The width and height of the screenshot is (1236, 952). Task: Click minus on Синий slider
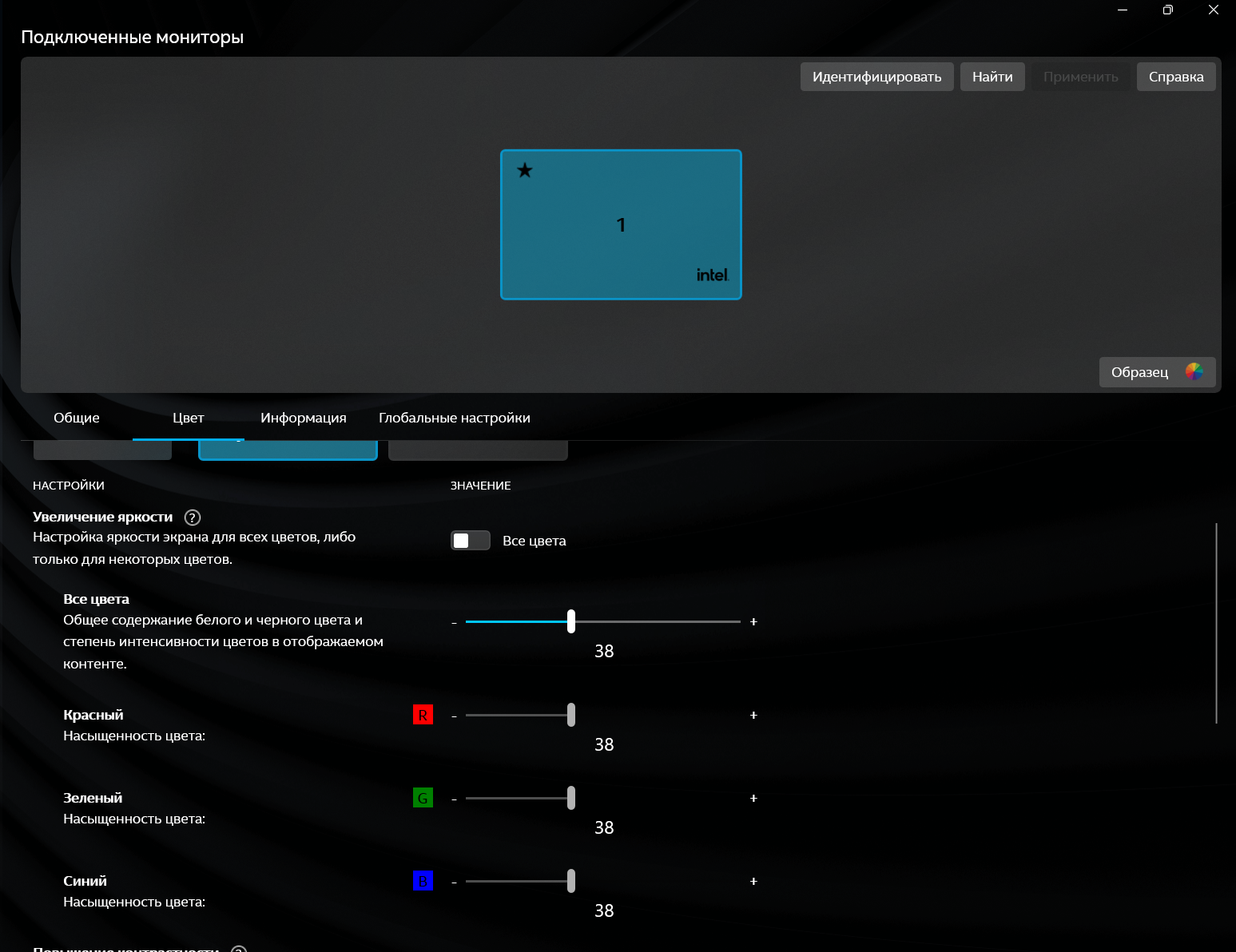pyautogui.click(x=454, y=882)
